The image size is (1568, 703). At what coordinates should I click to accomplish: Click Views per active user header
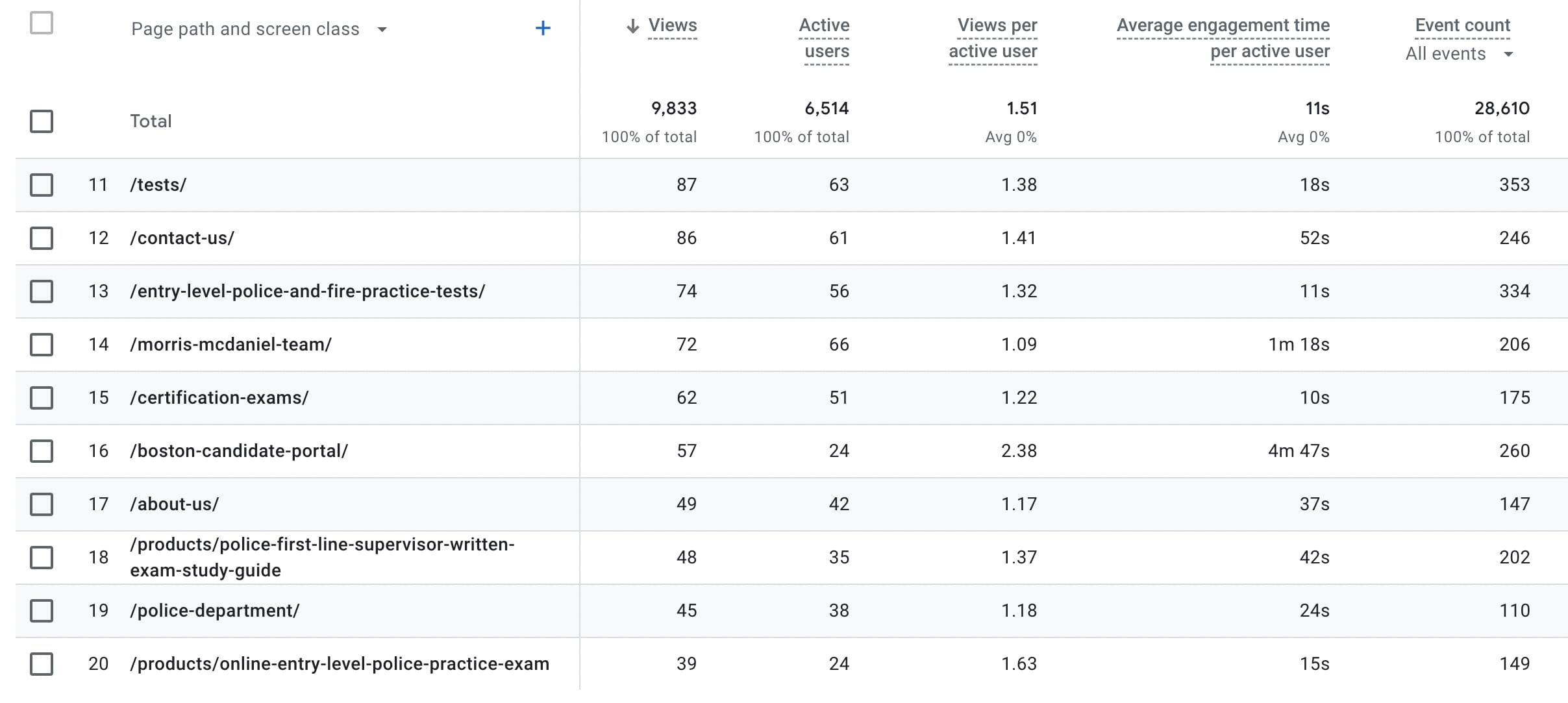[993, 38]
